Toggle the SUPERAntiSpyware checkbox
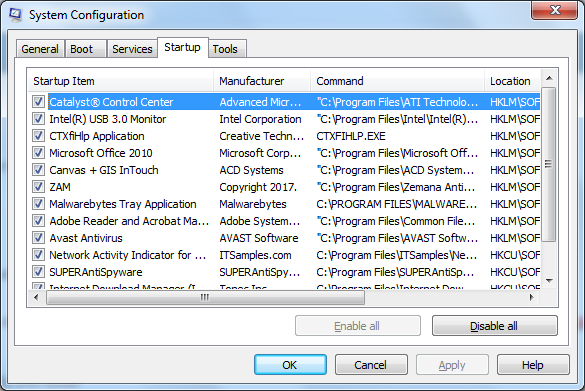 click(x=38, y=272)
